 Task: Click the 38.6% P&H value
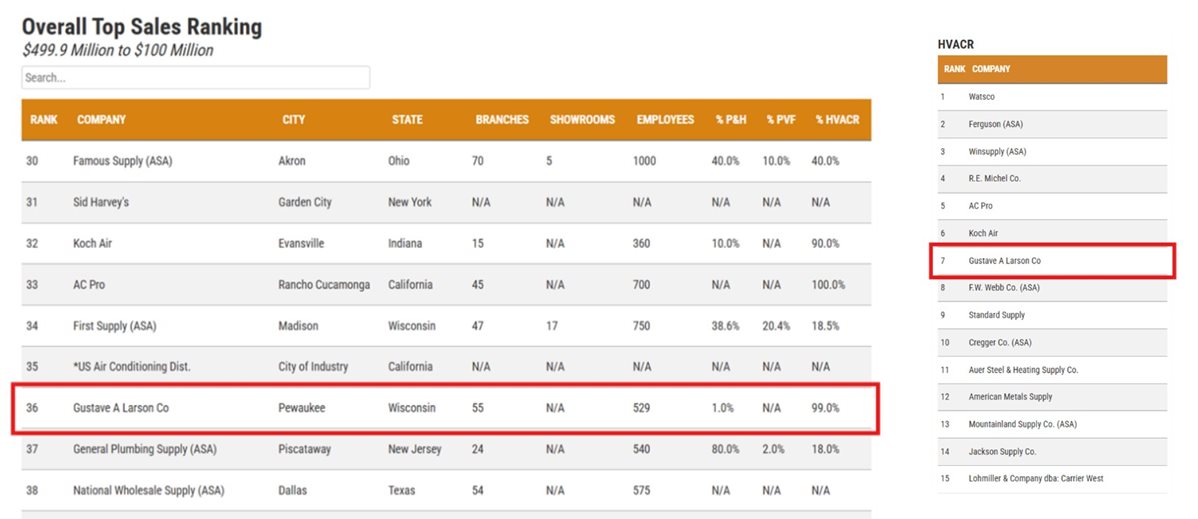coord(726,326)
